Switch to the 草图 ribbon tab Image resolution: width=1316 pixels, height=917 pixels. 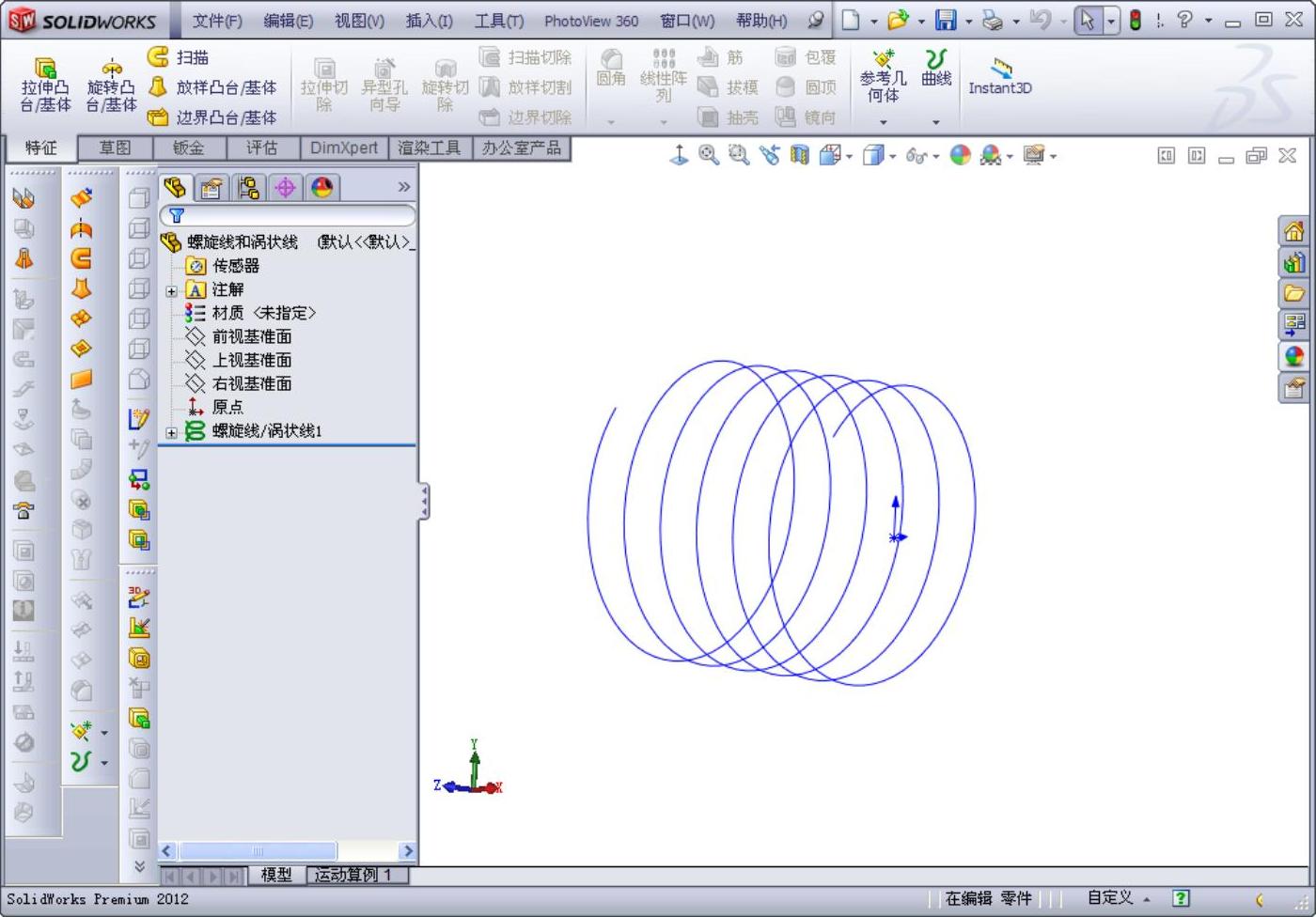click(x=115, y=148)
